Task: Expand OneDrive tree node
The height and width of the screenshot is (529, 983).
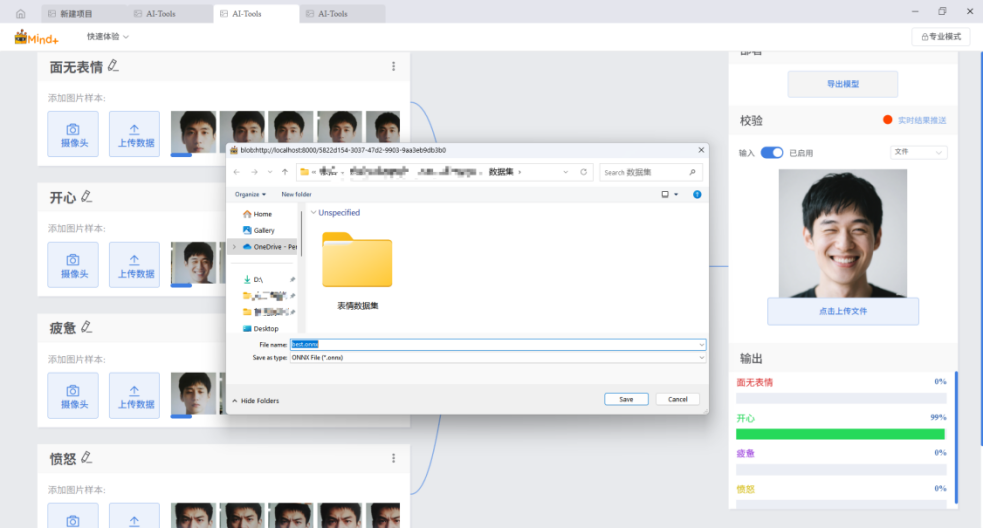Action: 234,247
